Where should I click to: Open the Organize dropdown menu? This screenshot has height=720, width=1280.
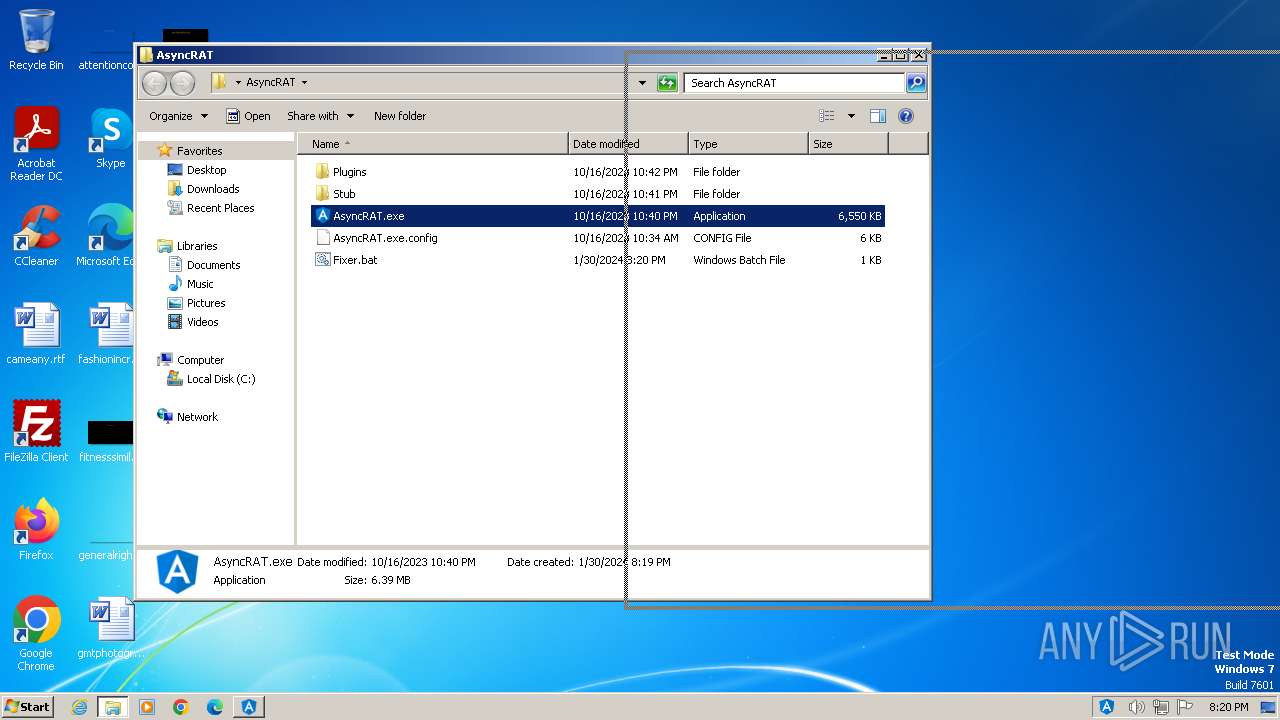[178, 116]
